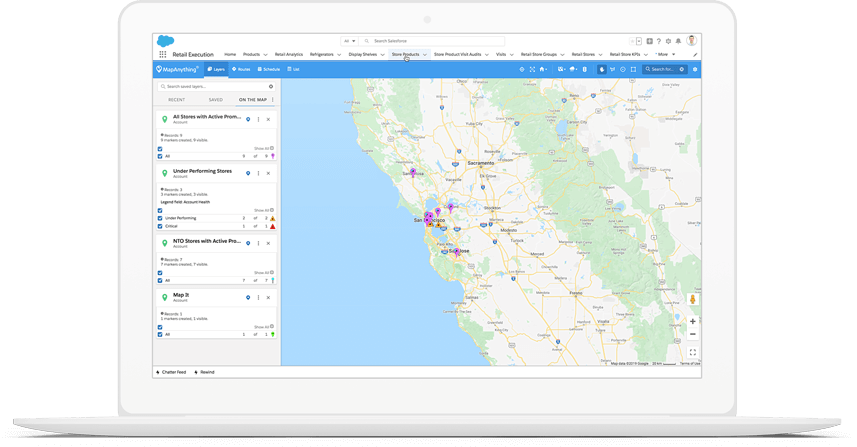This screenshot has height=447, width=857.
Task: Click the Salesforce cloud logo
Action: [166, 41]
